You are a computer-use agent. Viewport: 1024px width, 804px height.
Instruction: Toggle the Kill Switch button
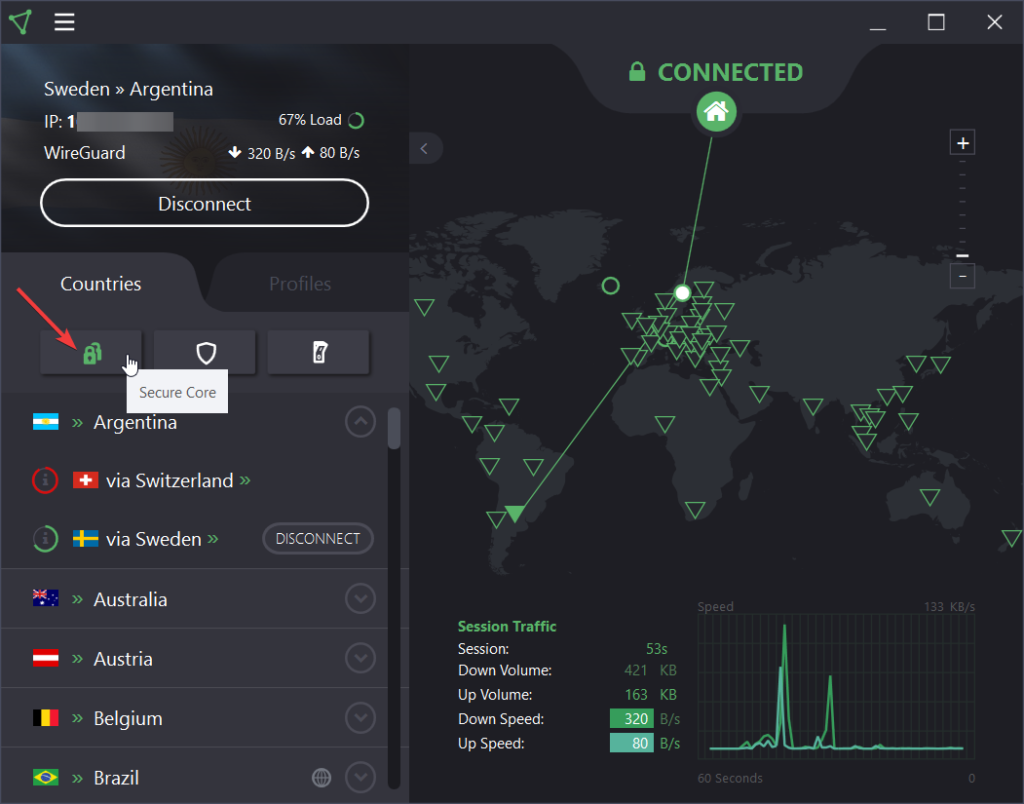319,352
